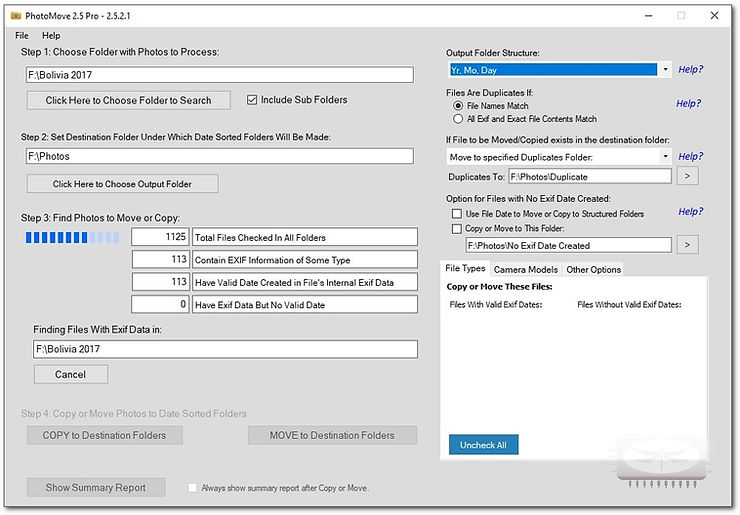
Task: Toggle Always show summary report checkbox
Action: pos(193,488)
